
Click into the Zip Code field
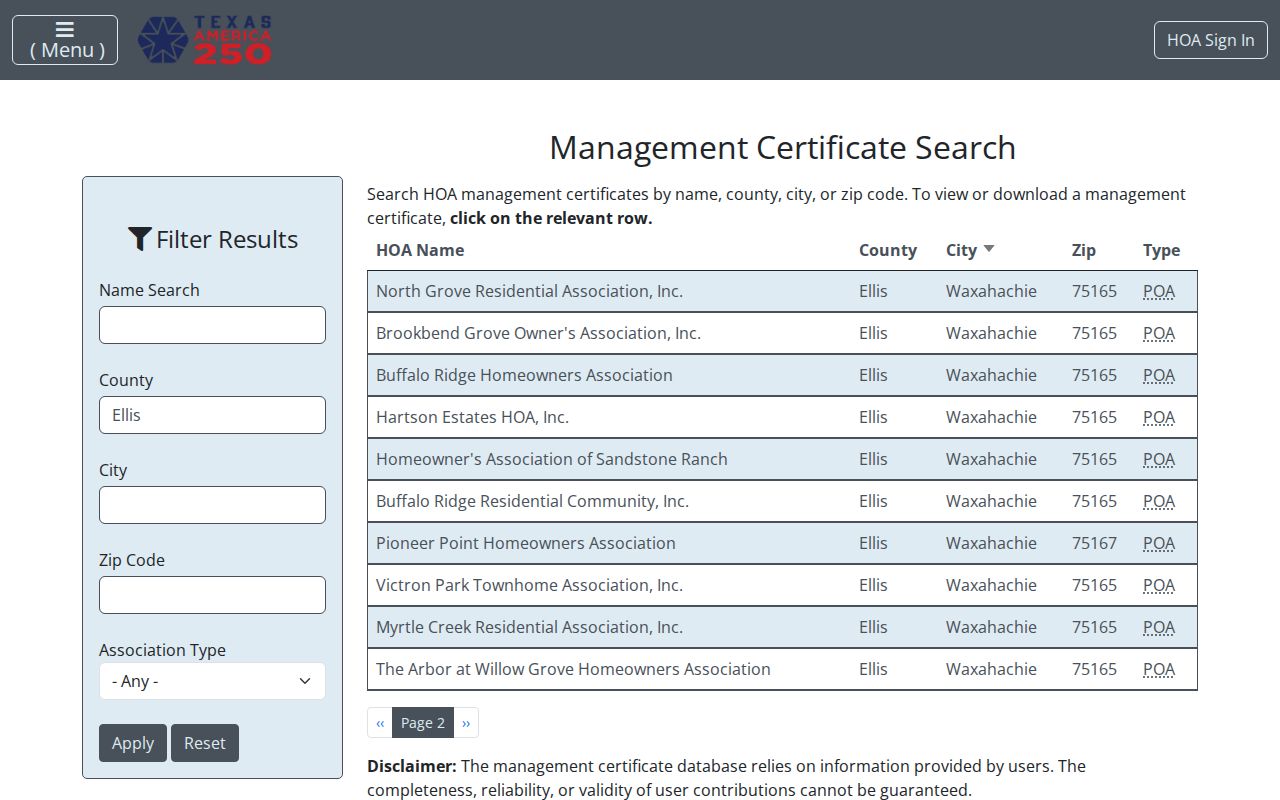tap(212, 595)
